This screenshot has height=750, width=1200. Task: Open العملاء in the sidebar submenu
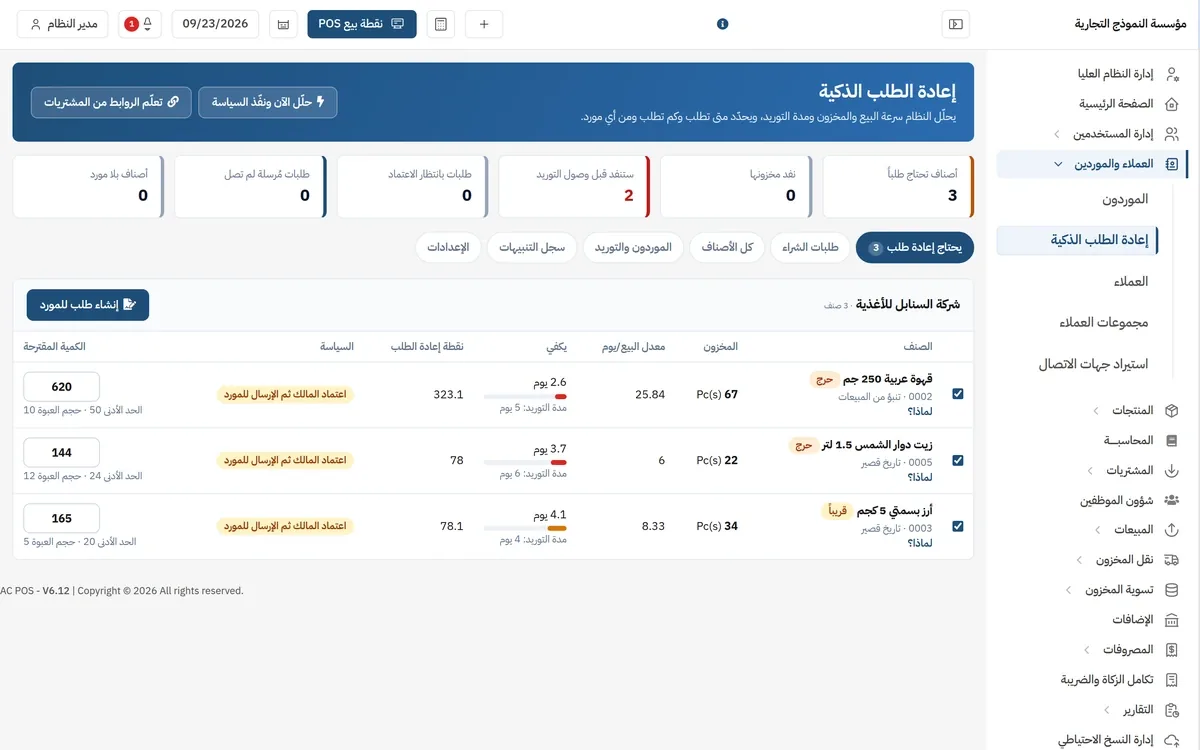click(x=1131, y=282)
